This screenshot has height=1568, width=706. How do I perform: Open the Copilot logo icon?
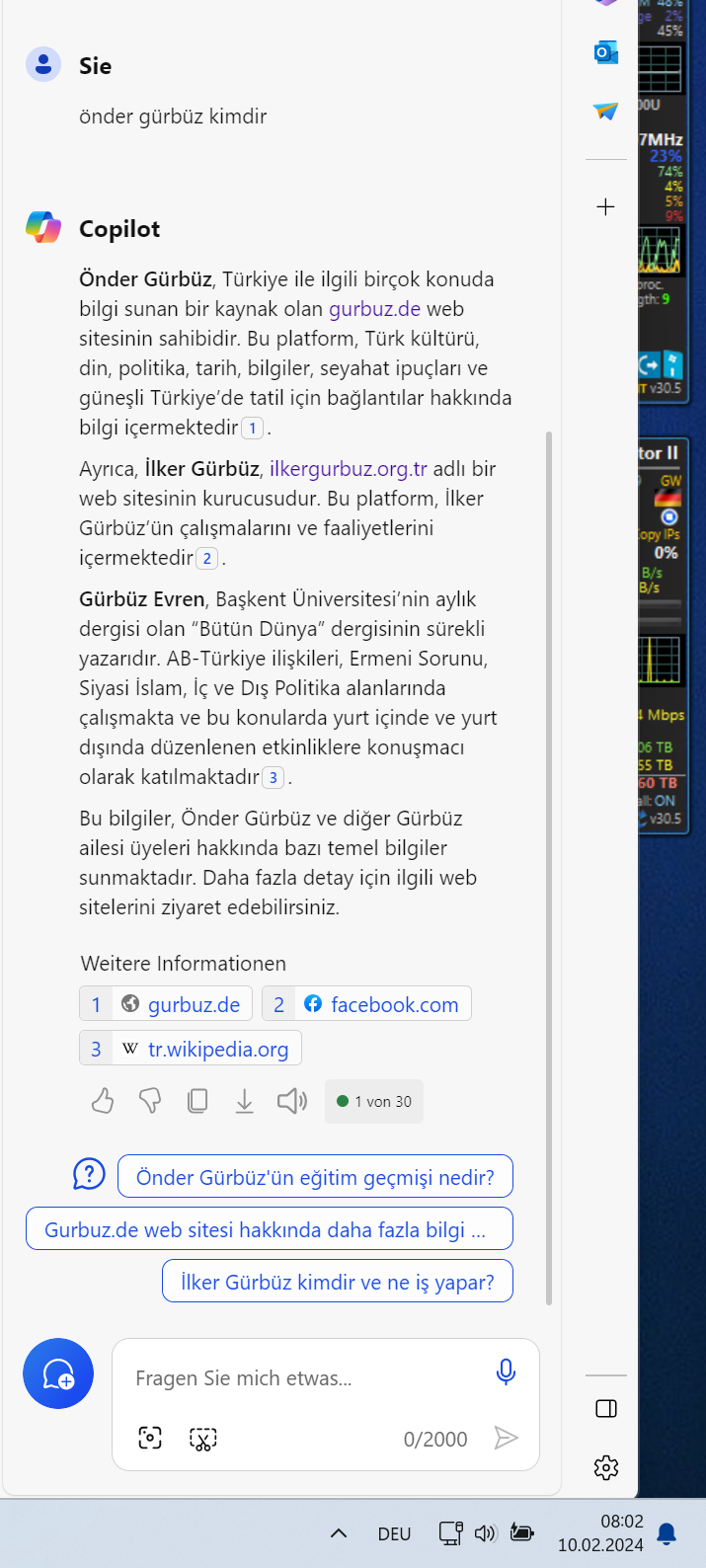click(x=43, y=228)
